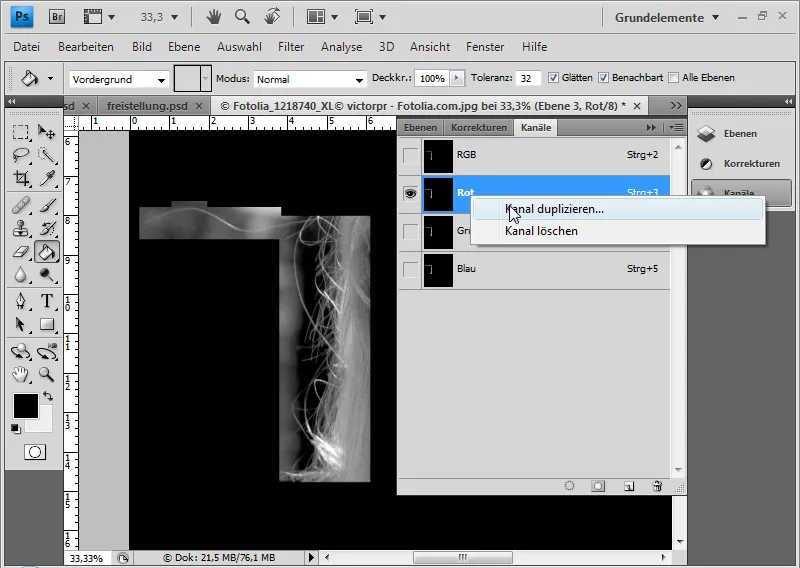Reset default foreground background colors
Image resolution: width=800 pixels, height=568 pixels.
16,429
